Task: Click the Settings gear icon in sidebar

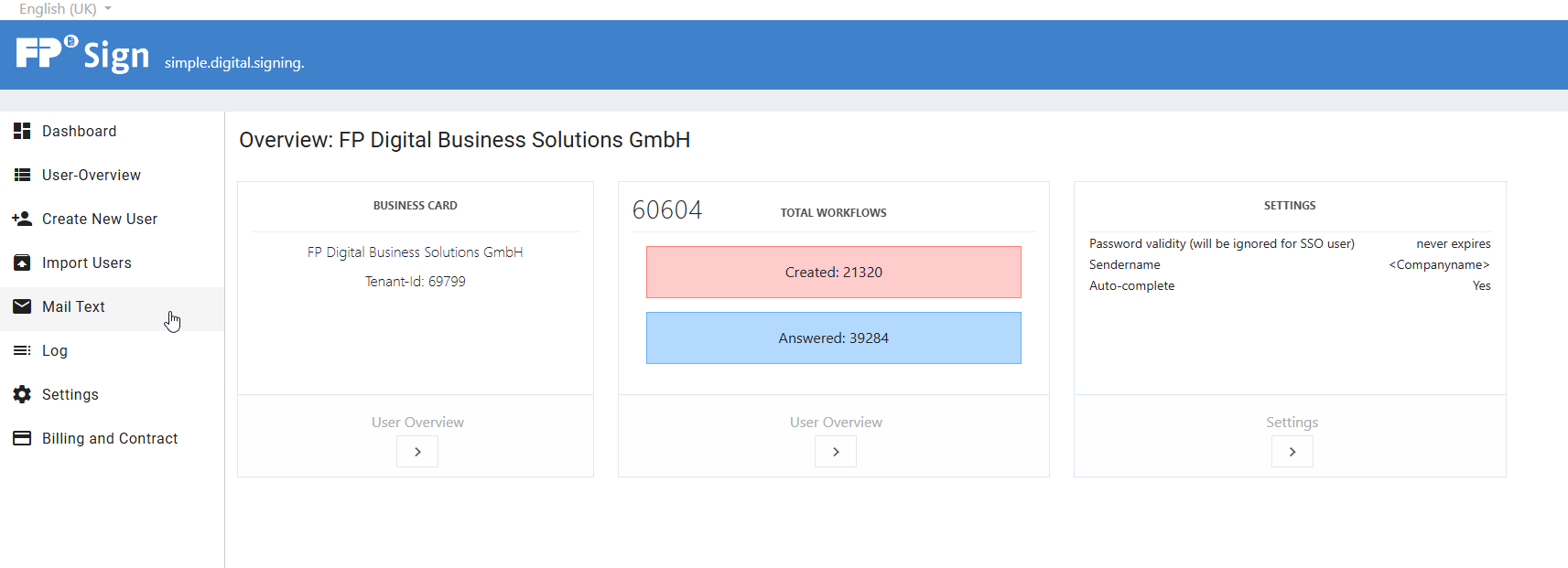Action: tap(22, 394)
